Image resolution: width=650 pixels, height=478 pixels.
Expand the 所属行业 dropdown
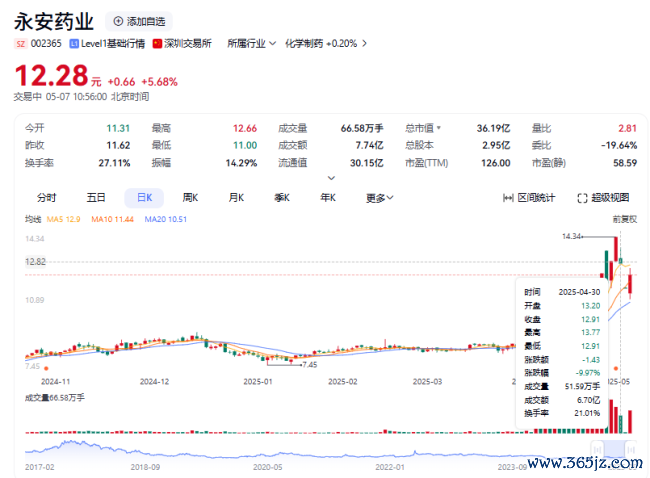(251, 44)
